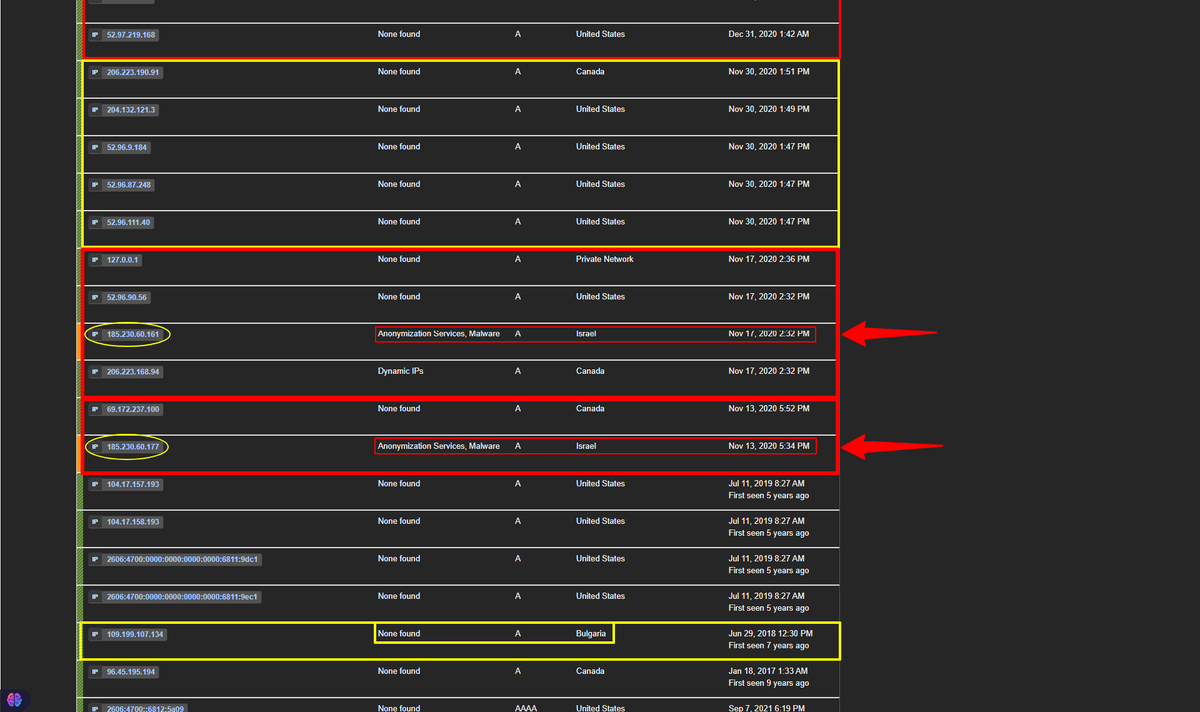Click the IP icon beside 69.172.237.100
This screenshot has height=712, width=1200.
coord(95,409)
